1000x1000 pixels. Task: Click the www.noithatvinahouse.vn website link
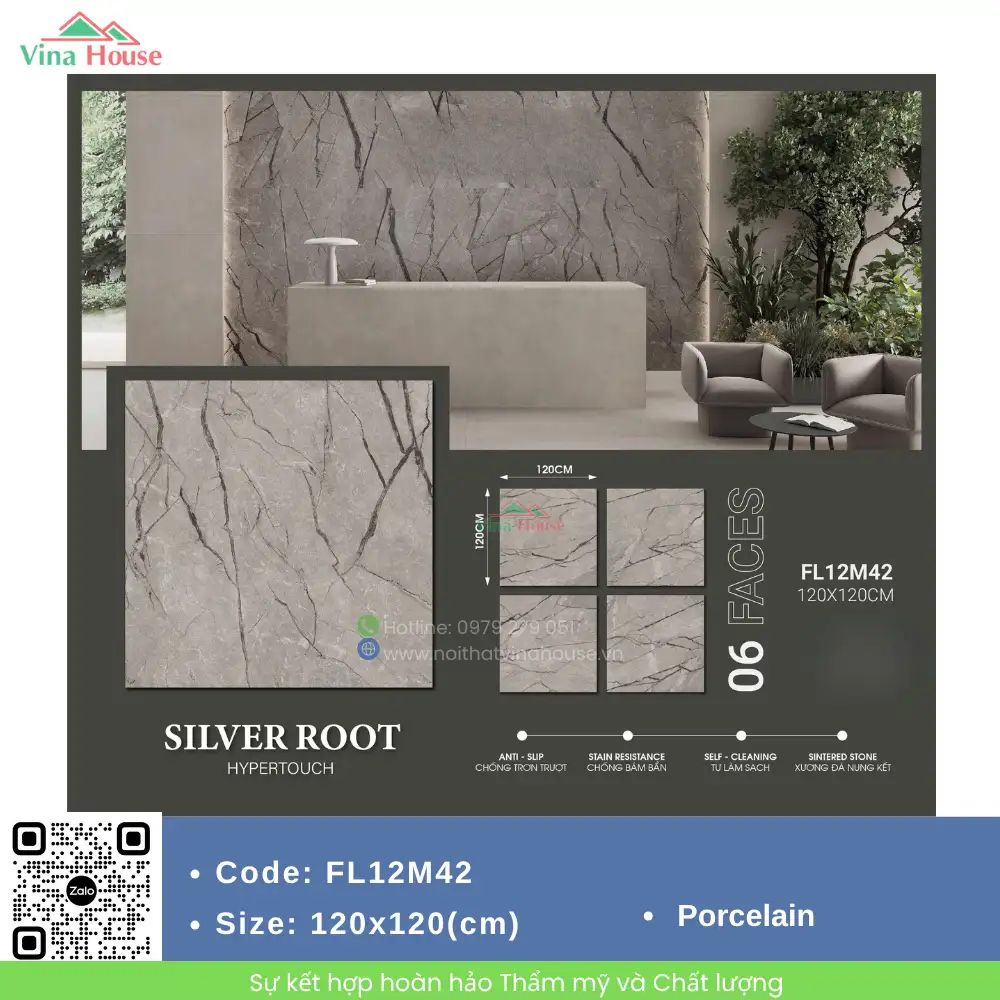(503, 653)
